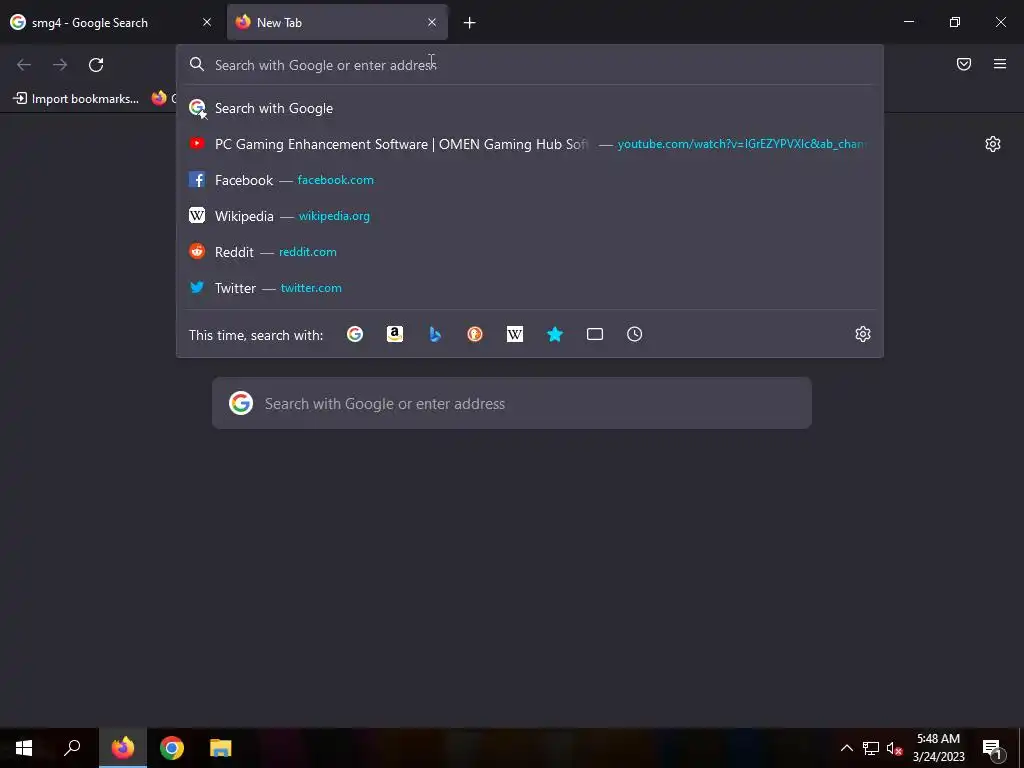The width and height of the screenshot is (1024, 768).
Task: Select Firefox in the taskbar
Action: (x=123, y=748)
